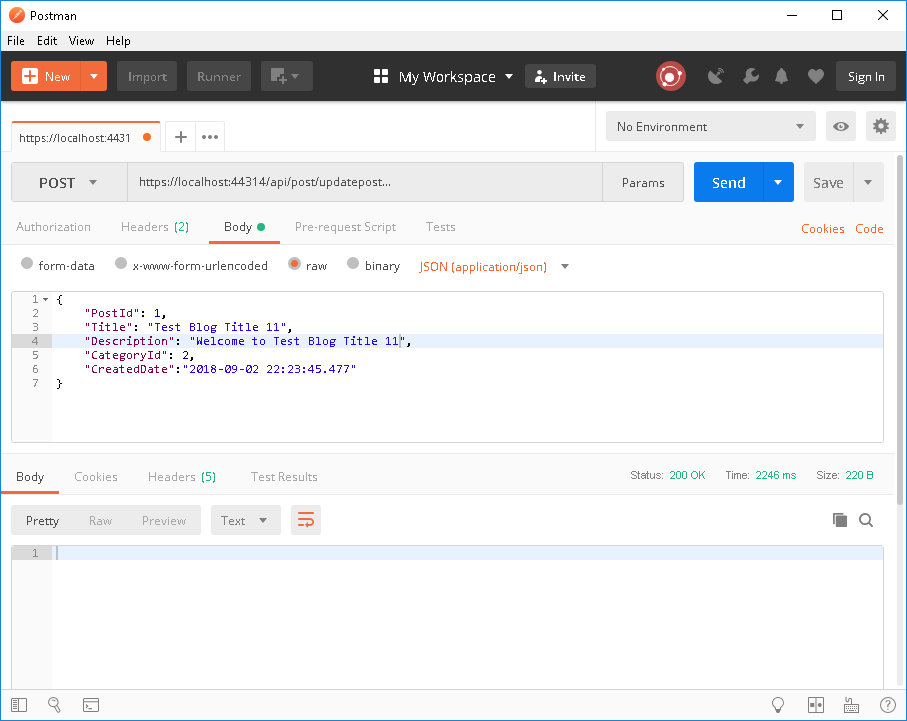Screen dimensions: 907x721
Task: Click the Postman logo in title bar
Action: (x=17, y=15)
